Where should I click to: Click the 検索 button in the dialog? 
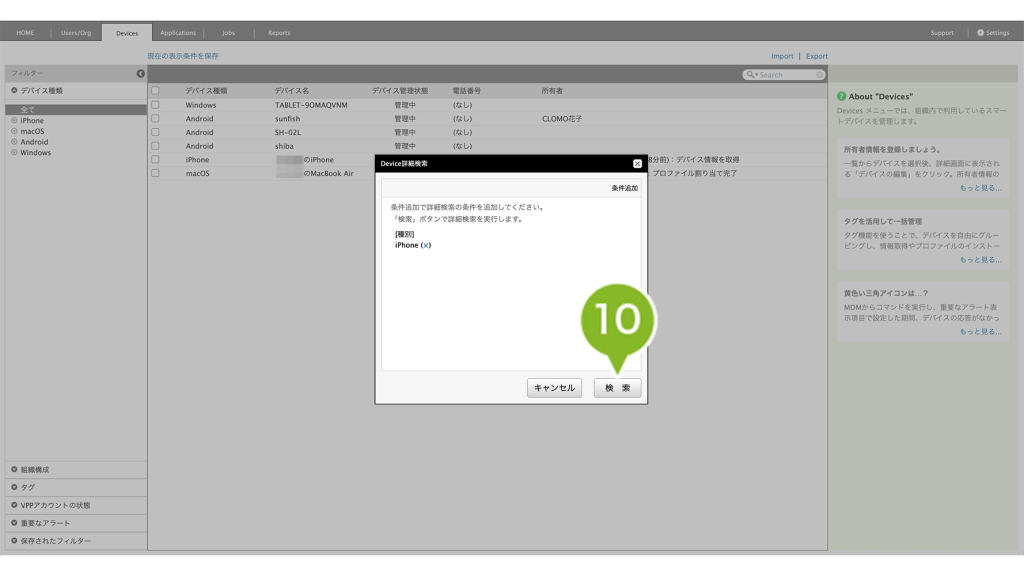click(617, 388)
